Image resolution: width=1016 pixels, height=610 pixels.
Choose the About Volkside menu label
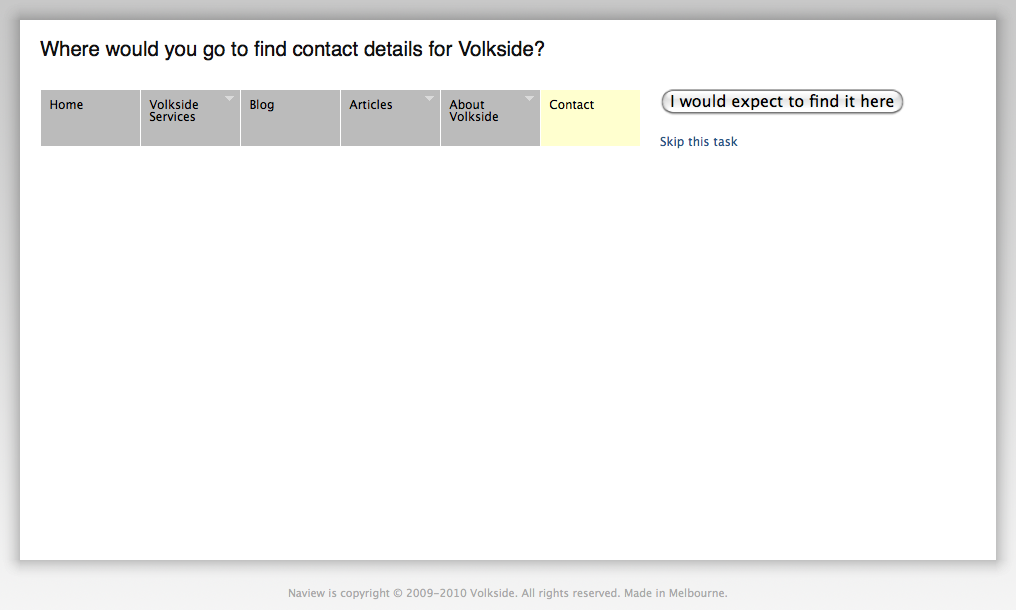[474, 111]
